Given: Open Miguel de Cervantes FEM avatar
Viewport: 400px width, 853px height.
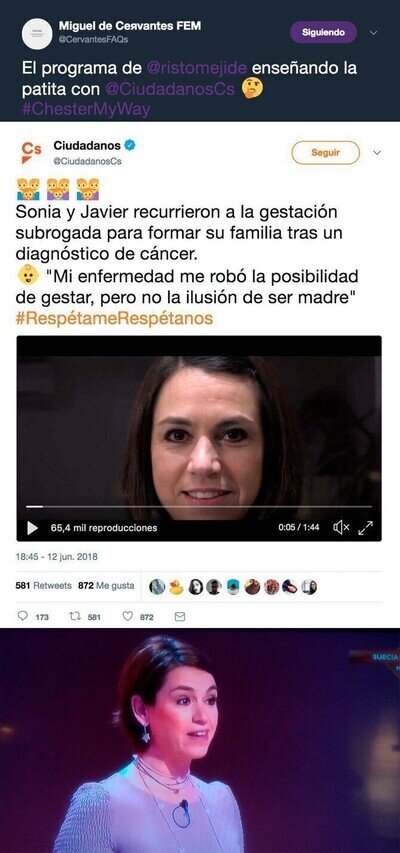Looking at the screenshot, I should [x=37, y=34].
